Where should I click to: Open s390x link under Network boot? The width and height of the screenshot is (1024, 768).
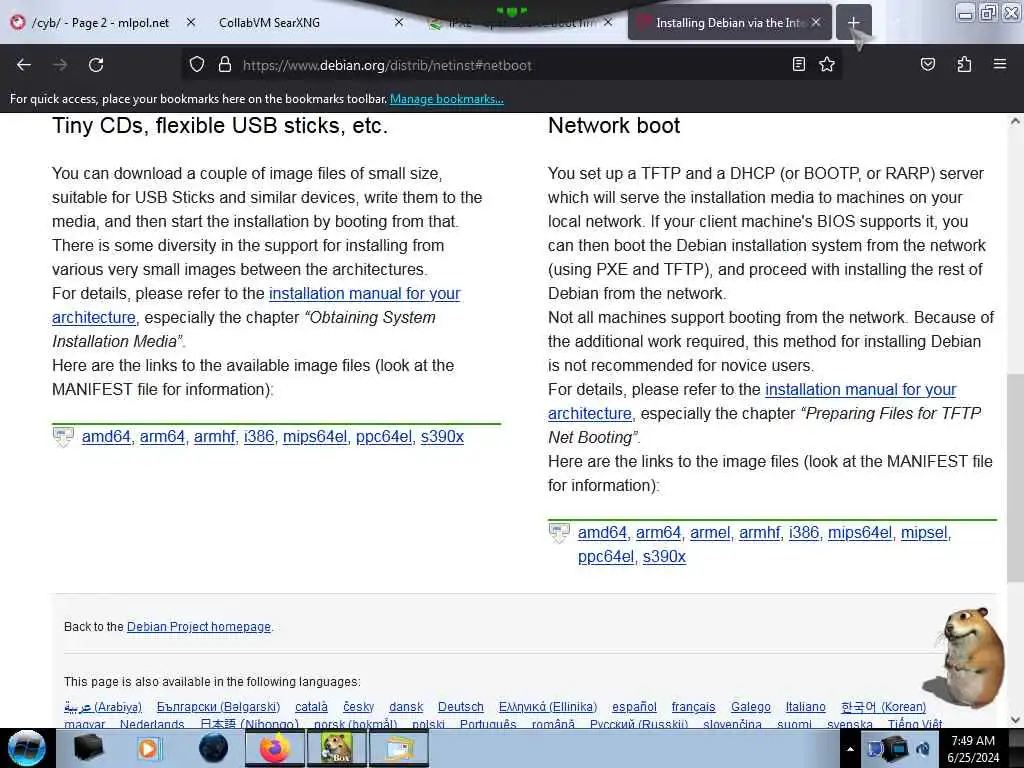pyautogui.click(x=664, y=557)
